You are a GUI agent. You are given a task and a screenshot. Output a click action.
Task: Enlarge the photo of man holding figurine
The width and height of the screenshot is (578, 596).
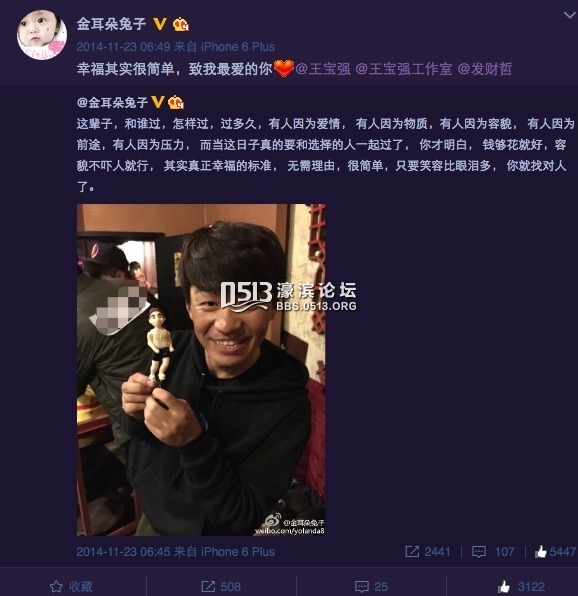201,370
